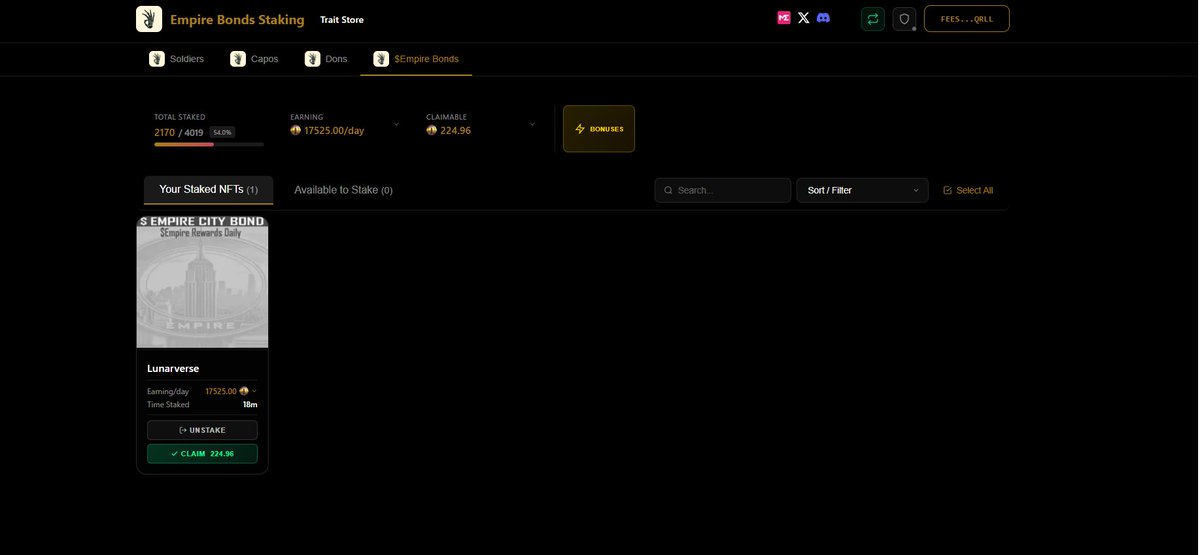Image resolution: width=1200 pixels, height=555 pixels.
Task: Expand the Earning stats chevron
Action: 396,124
